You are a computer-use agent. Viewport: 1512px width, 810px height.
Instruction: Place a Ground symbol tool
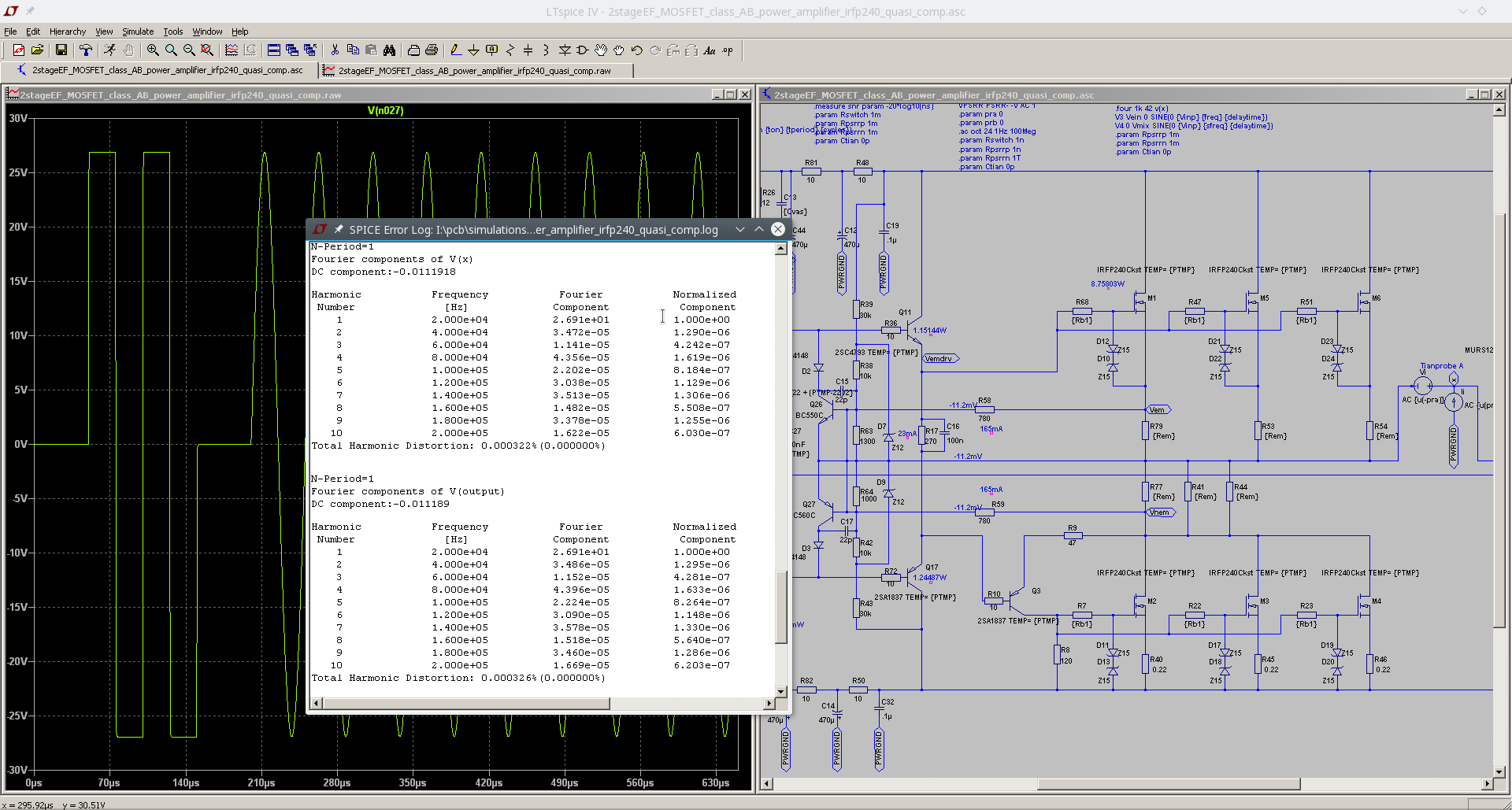pyautogui.click(x=473, y=50)
